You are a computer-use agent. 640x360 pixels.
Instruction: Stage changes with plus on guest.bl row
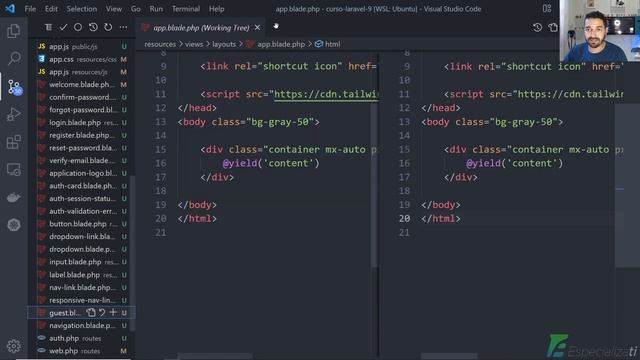pos(113,313)
